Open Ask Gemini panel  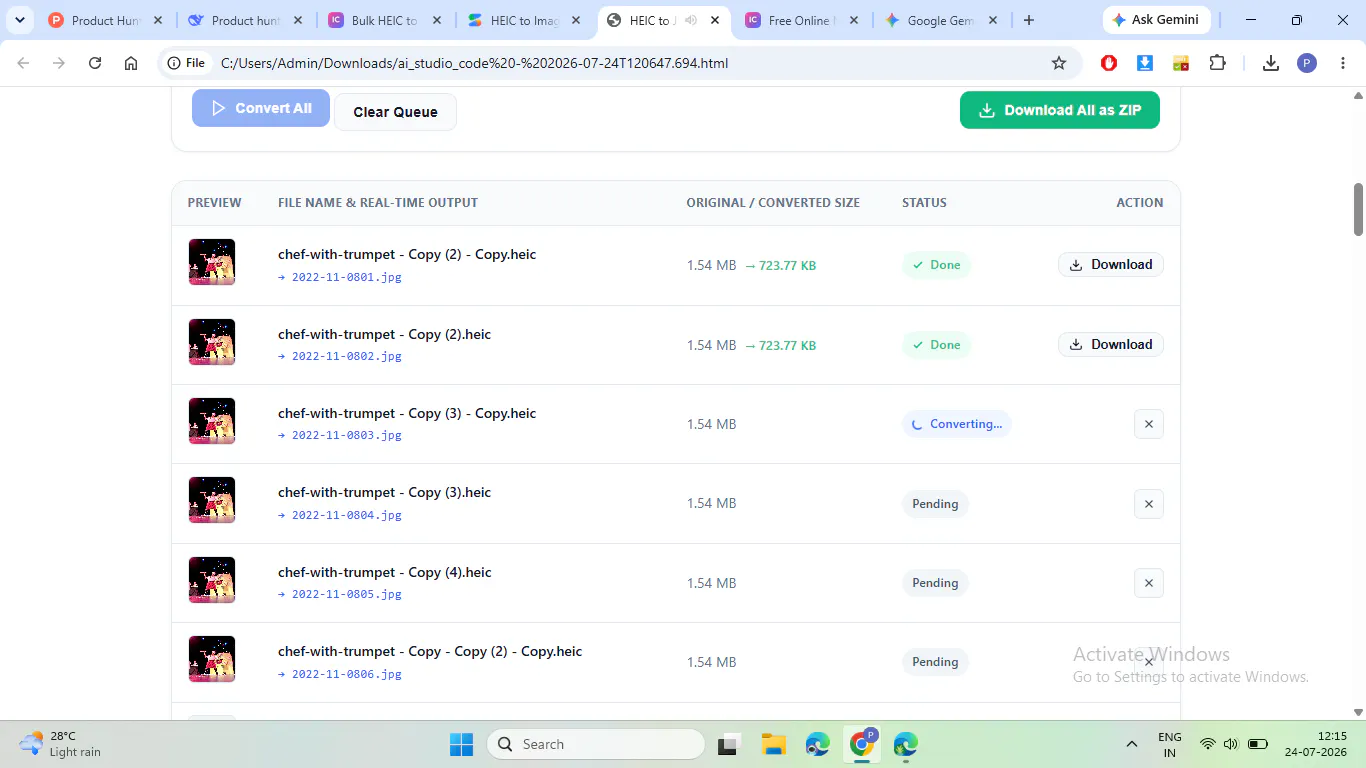click(1156, 20)
